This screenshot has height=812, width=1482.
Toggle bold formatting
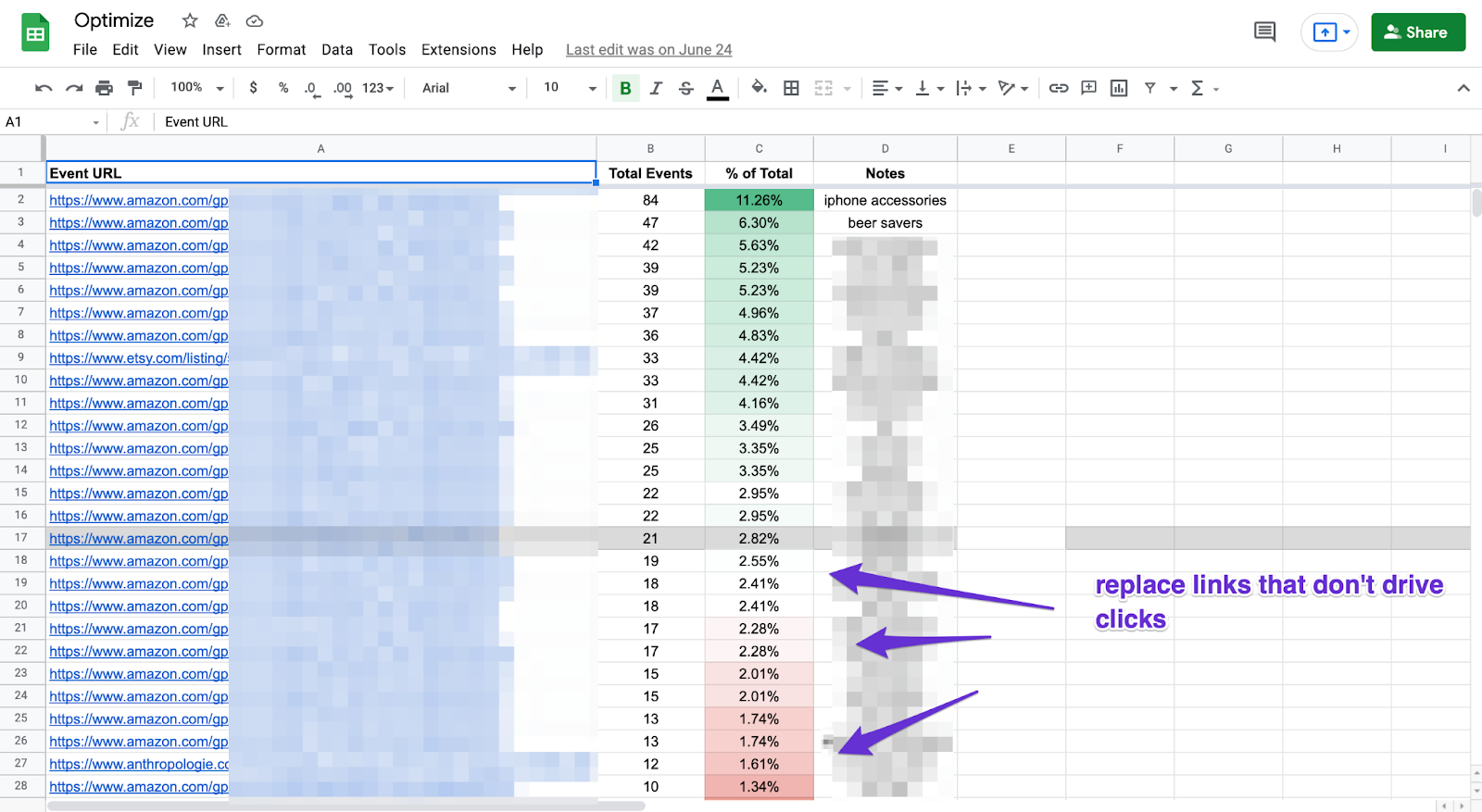coord(625,88)
